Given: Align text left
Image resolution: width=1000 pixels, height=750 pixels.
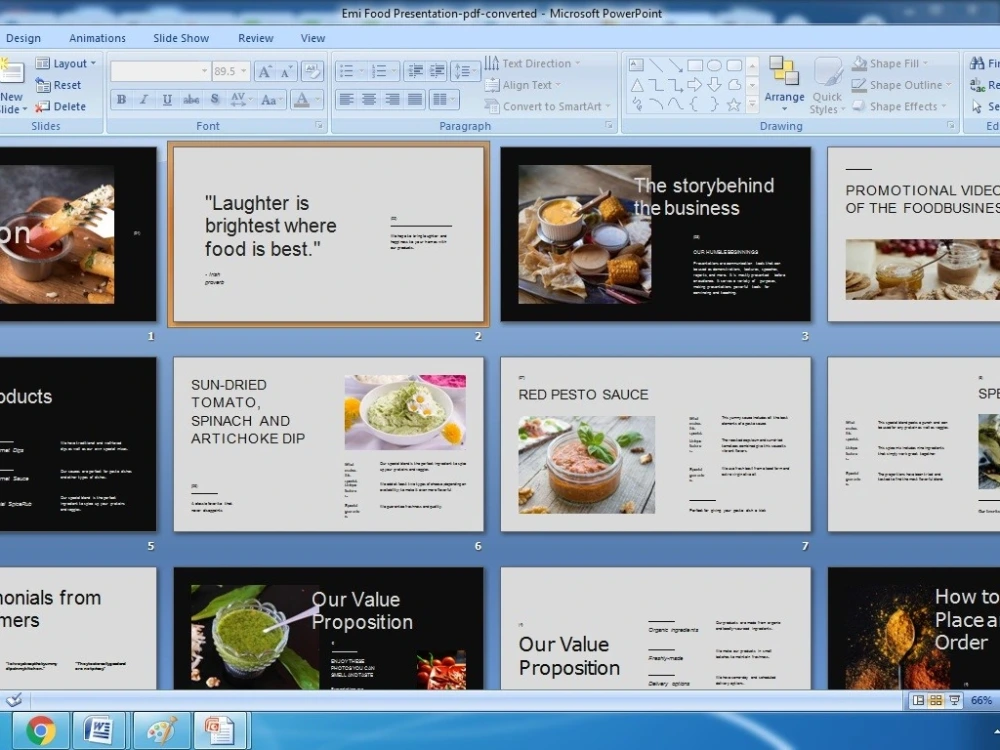Looking at the screenshot, I should [346, 99].
